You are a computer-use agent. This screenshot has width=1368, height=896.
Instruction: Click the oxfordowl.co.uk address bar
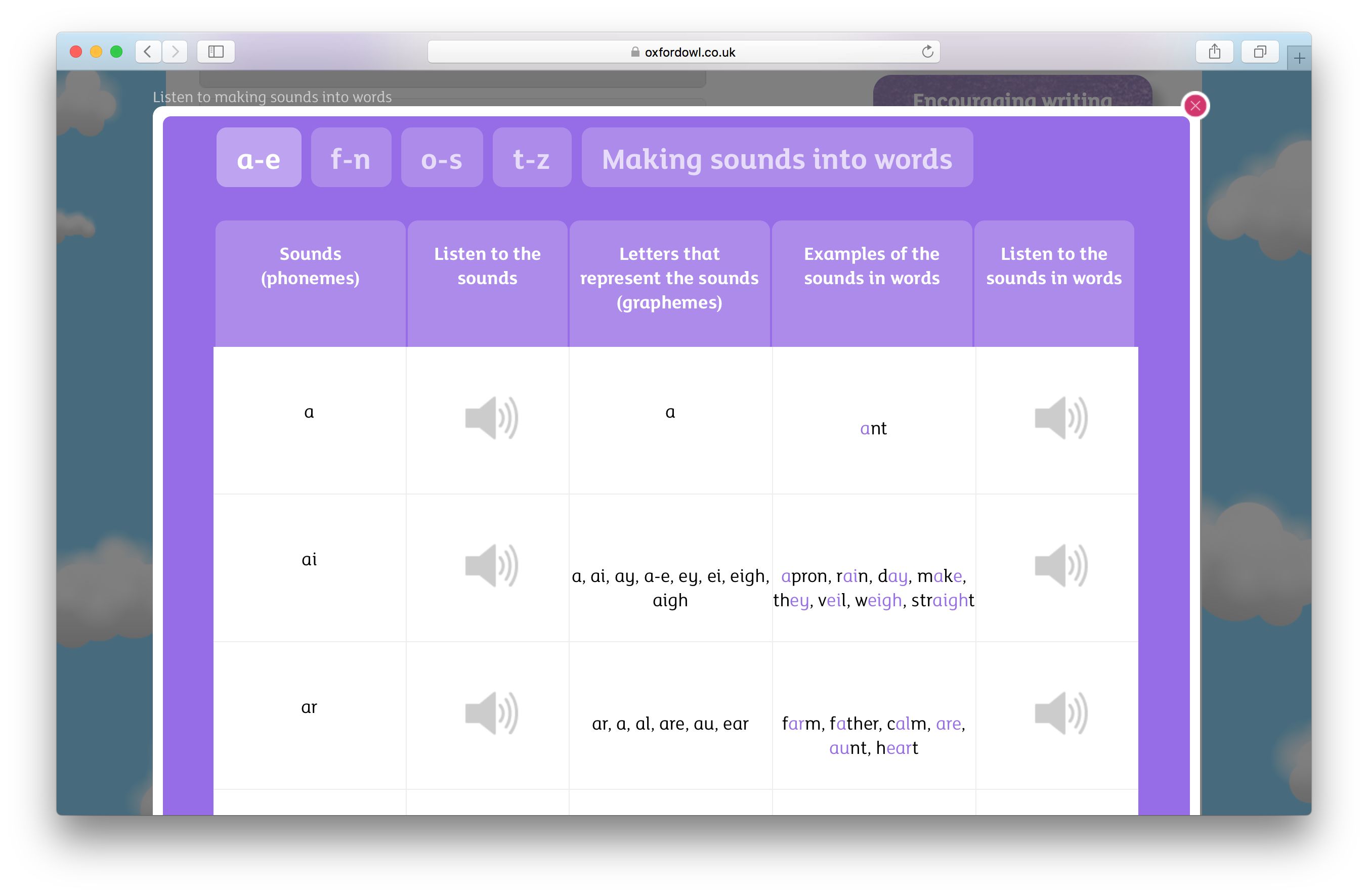pos(683,52)
